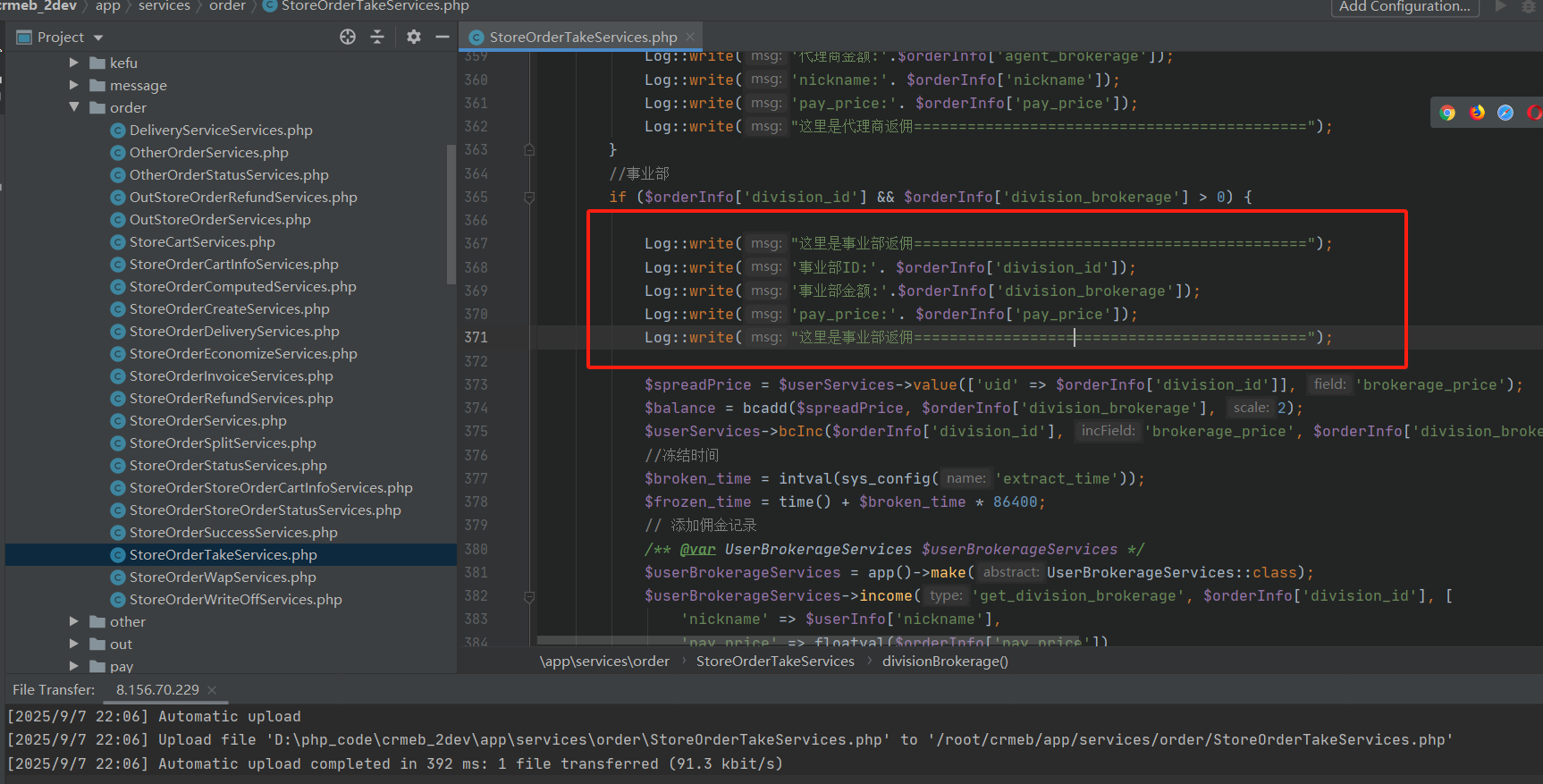Click the collapse all icon in Project panel

pos(377,37)
